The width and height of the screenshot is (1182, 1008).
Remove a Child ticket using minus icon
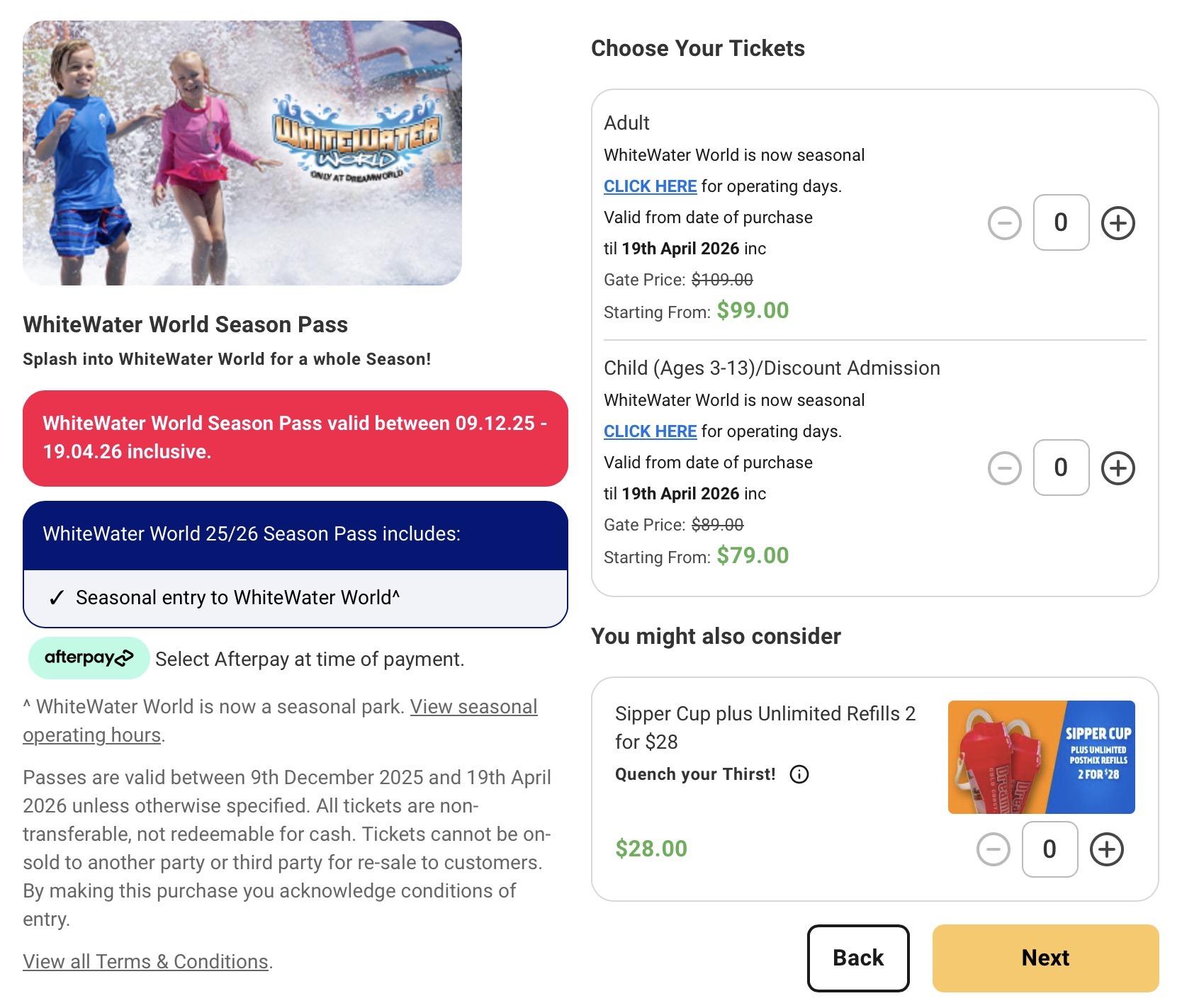click(x=1004, y=468)
